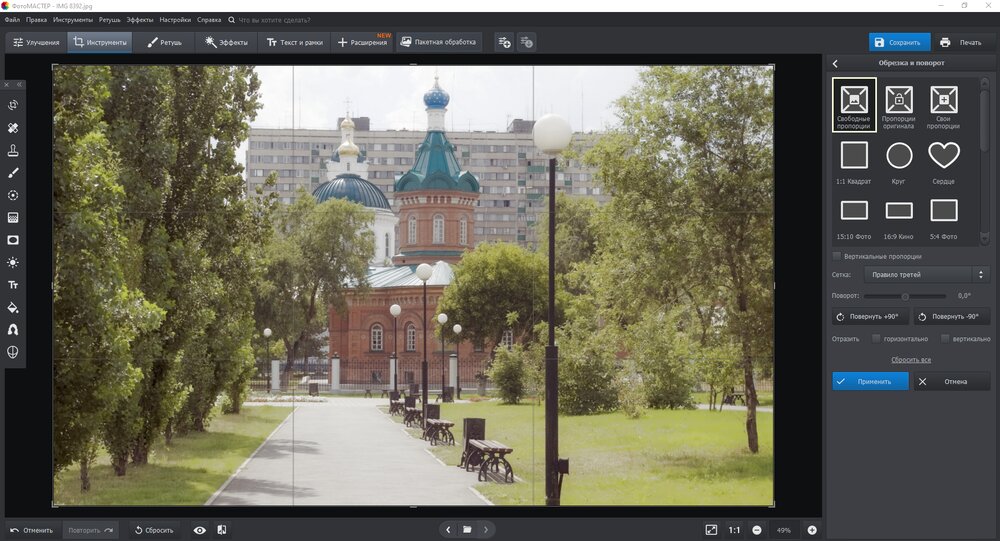Switch to the 'Ретушь' tab
Image resolution: width=1000 pixels, height=541 pixels.
[164, 42]
